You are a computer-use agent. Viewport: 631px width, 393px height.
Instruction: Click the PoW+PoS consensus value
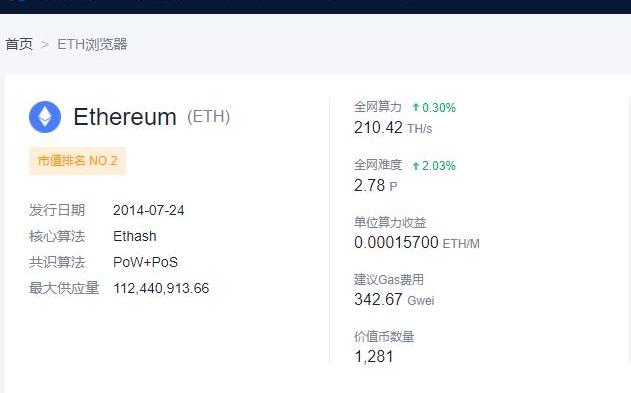[x=145, y=262]
